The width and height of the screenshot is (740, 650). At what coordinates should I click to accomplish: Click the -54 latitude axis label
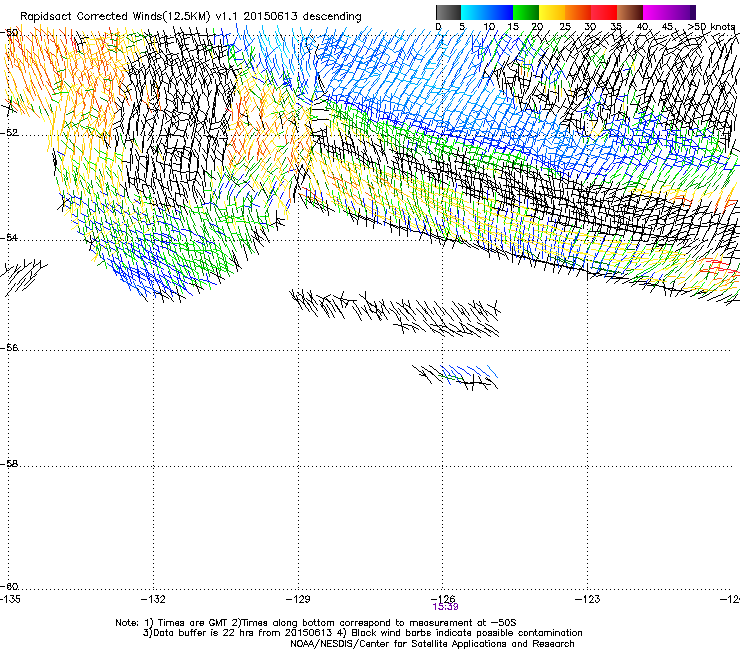click(x=9, y=237)
